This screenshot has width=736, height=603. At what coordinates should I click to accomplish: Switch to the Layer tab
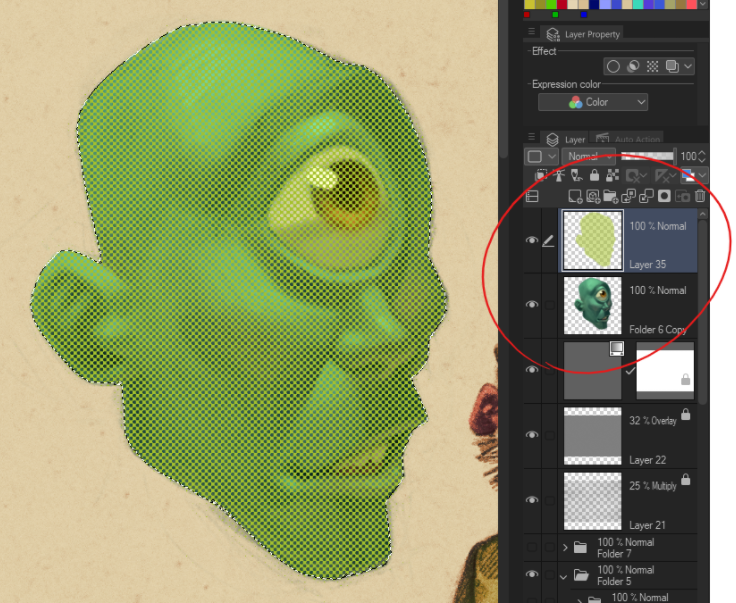pos(566,139)
